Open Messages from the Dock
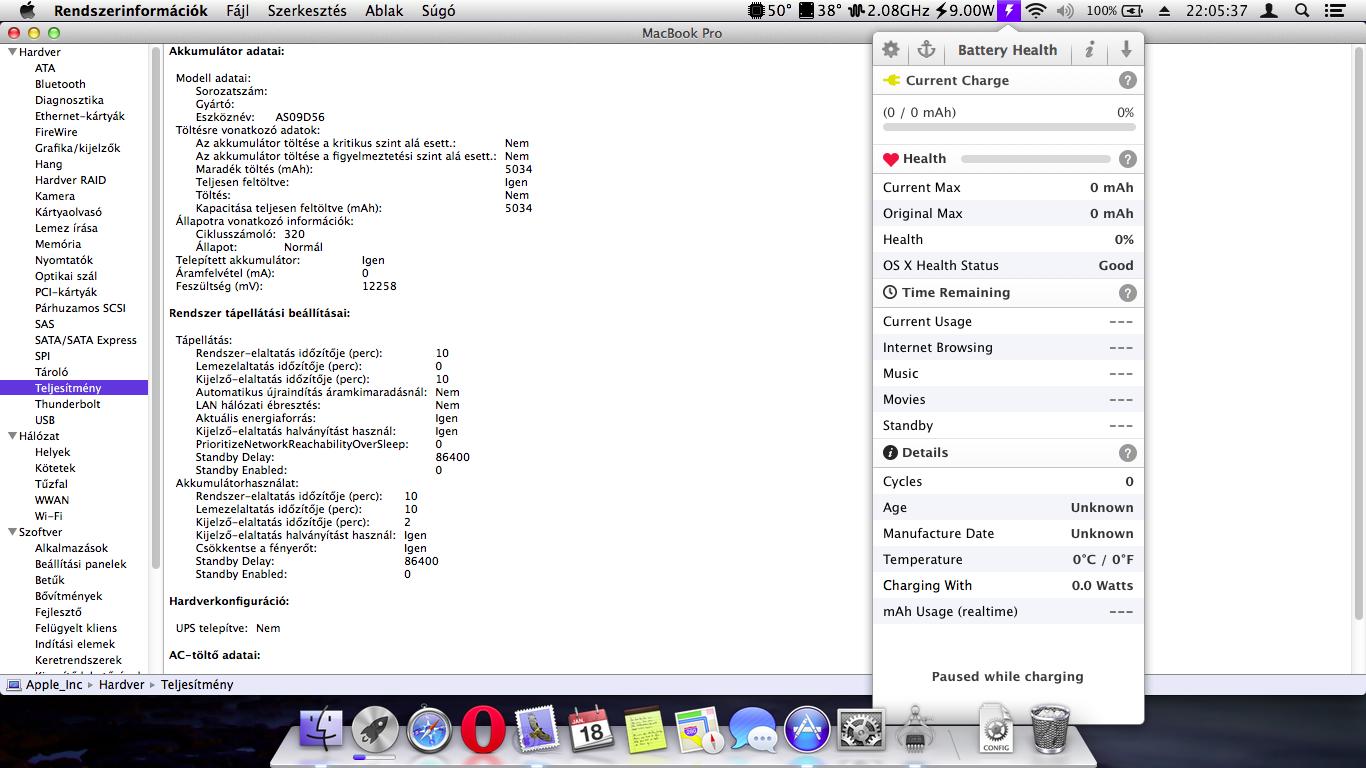Screen dimensions: 1366x768 click(x=753, y=729)
